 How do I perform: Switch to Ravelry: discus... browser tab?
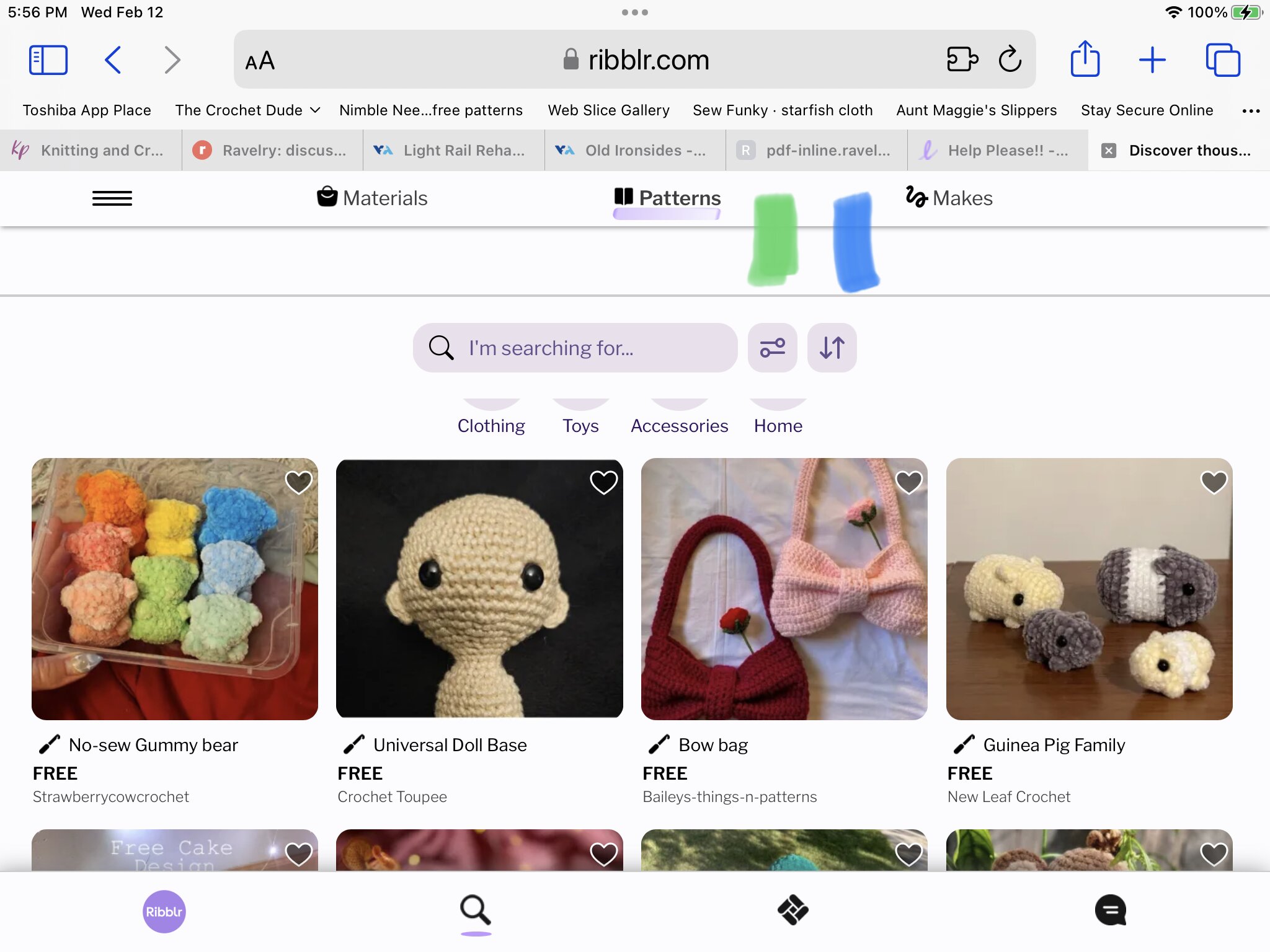(272, 151)
